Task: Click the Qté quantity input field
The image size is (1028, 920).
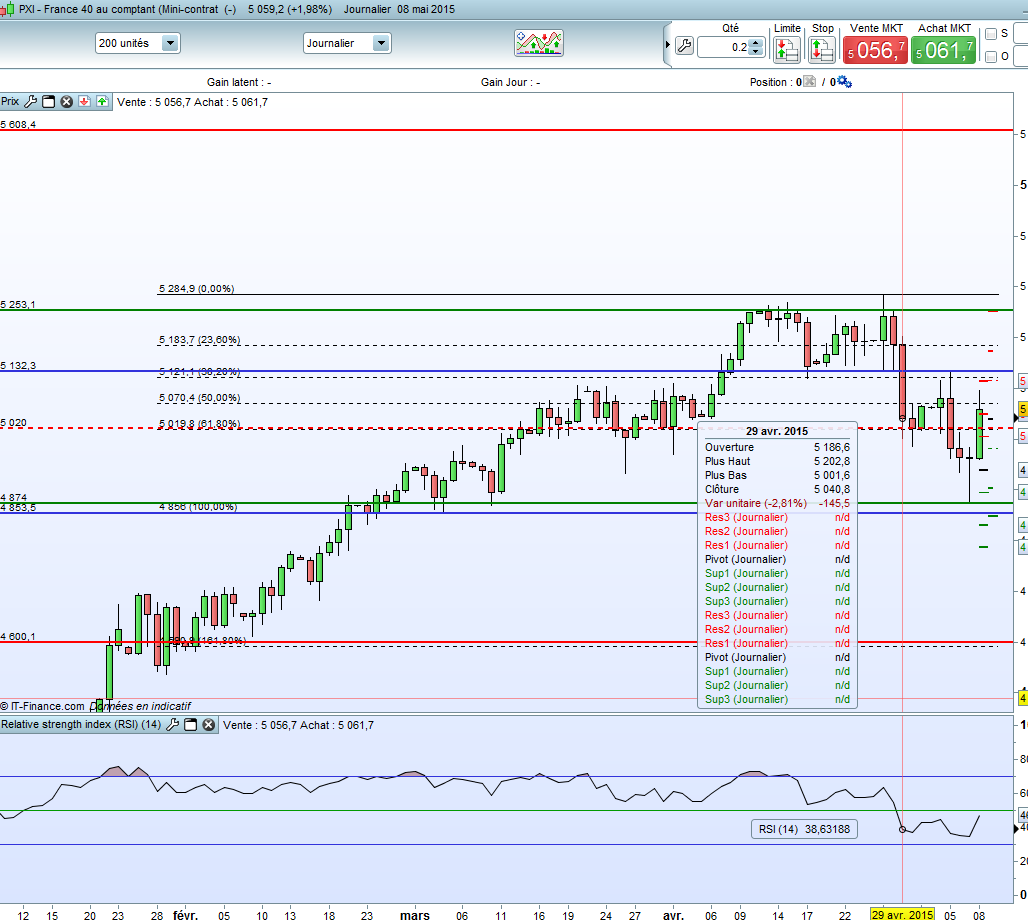Action: click(724, 47)
